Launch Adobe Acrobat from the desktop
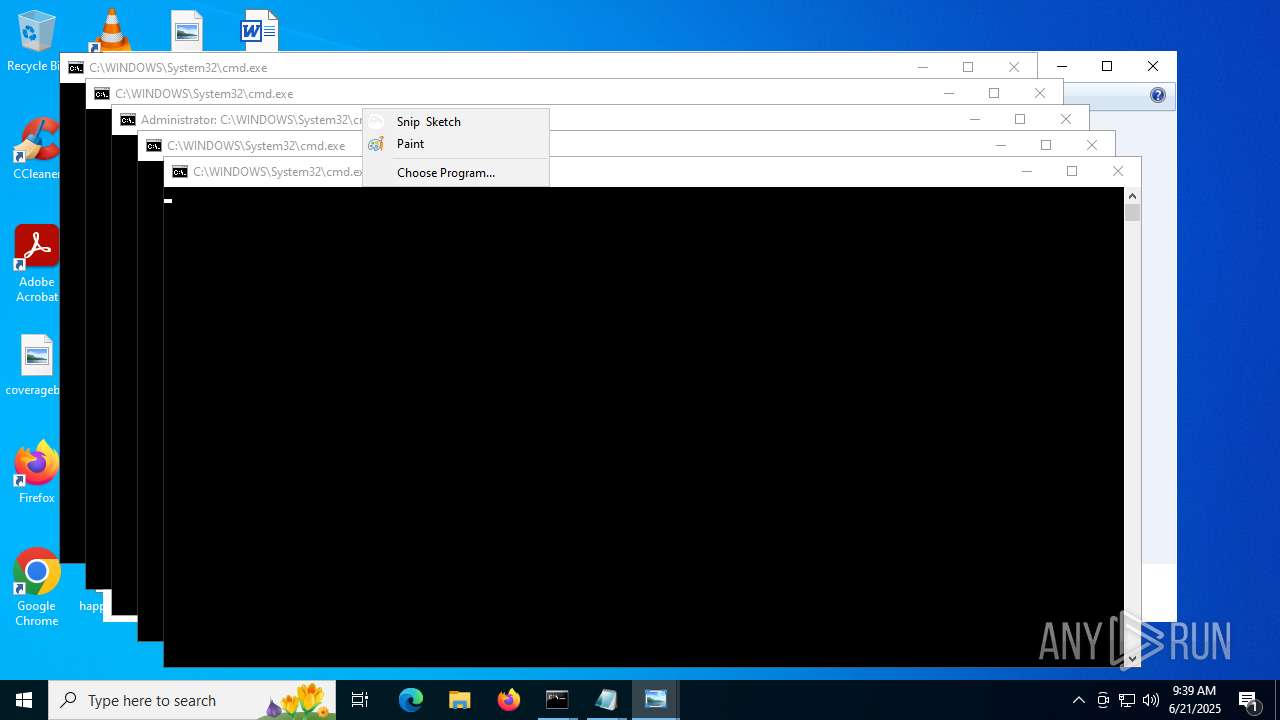Image resolution: width=1280 pixels, height=720 pixels. 36,263
